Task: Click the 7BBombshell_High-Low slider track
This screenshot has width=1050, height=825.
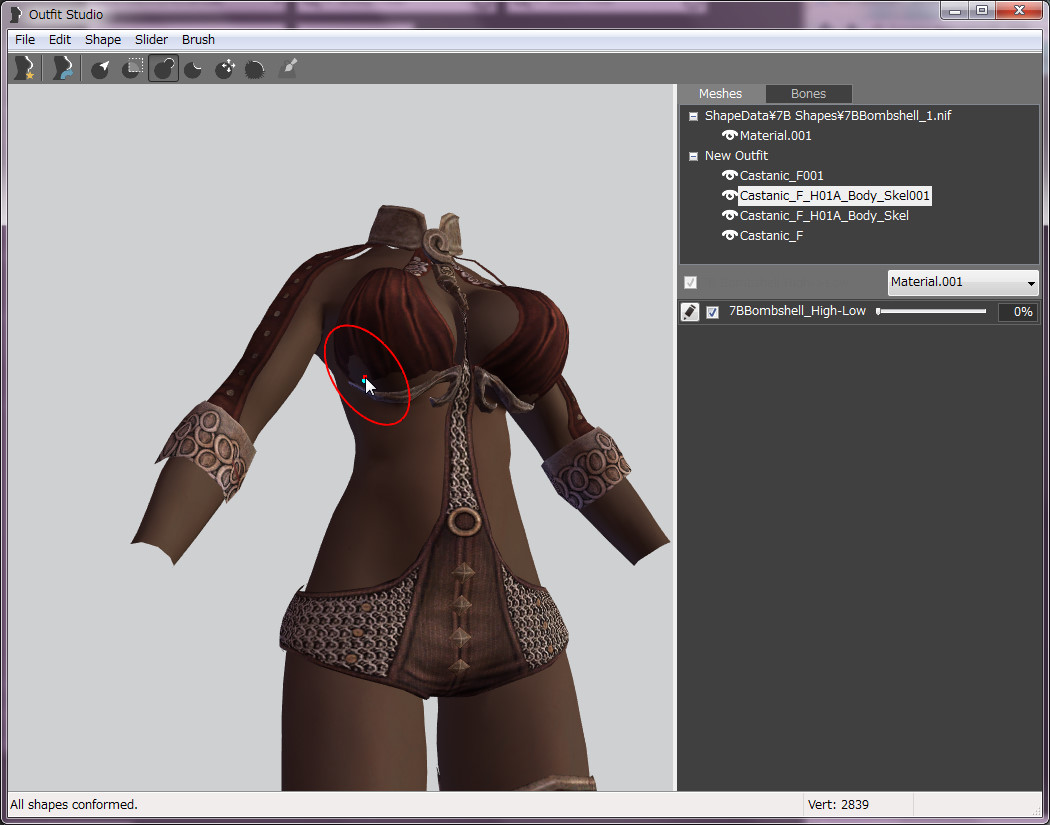Action: [931, 312]
